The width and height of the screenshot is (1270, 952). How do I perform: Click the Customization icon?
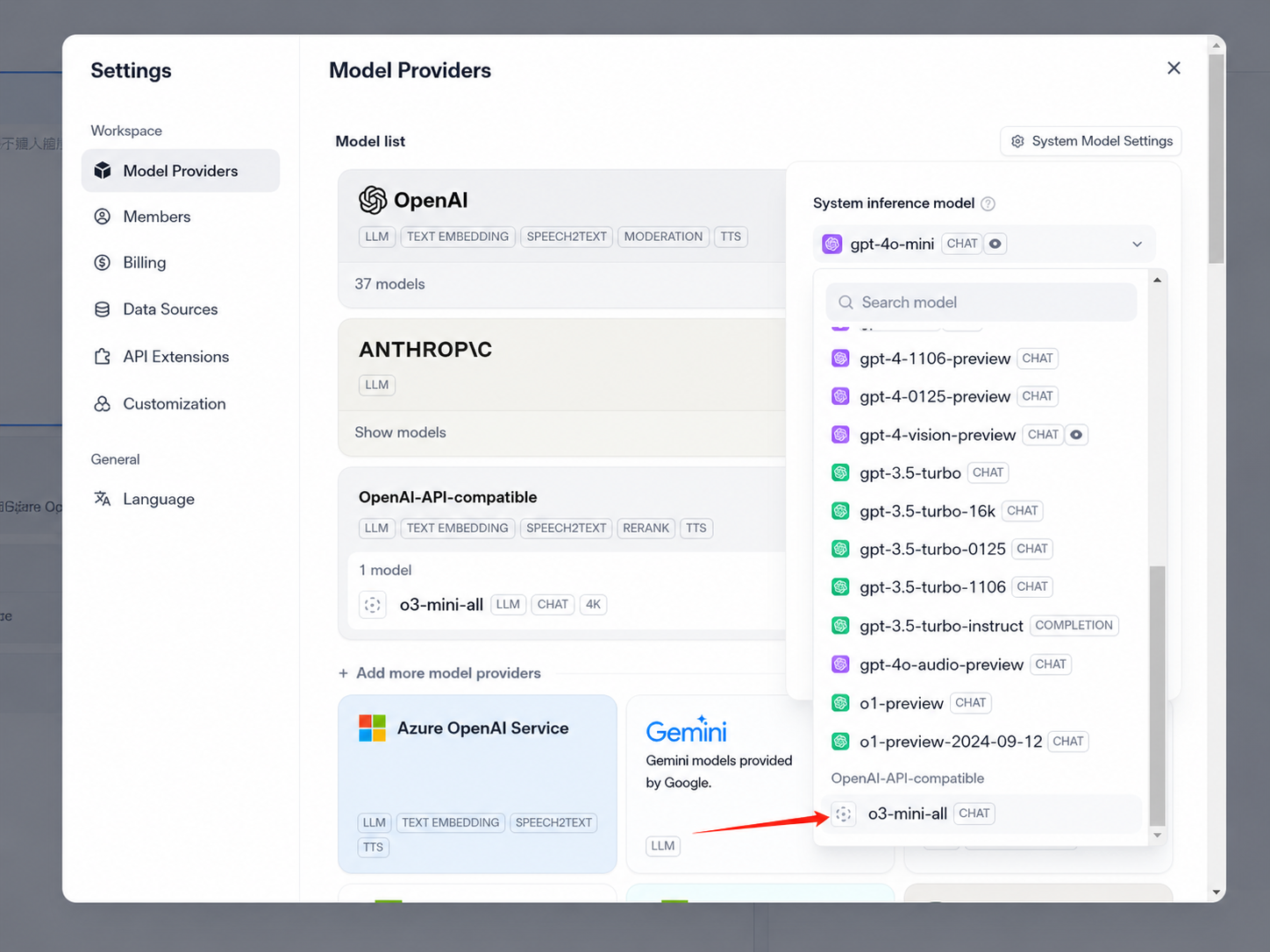(x=103, y=404)
